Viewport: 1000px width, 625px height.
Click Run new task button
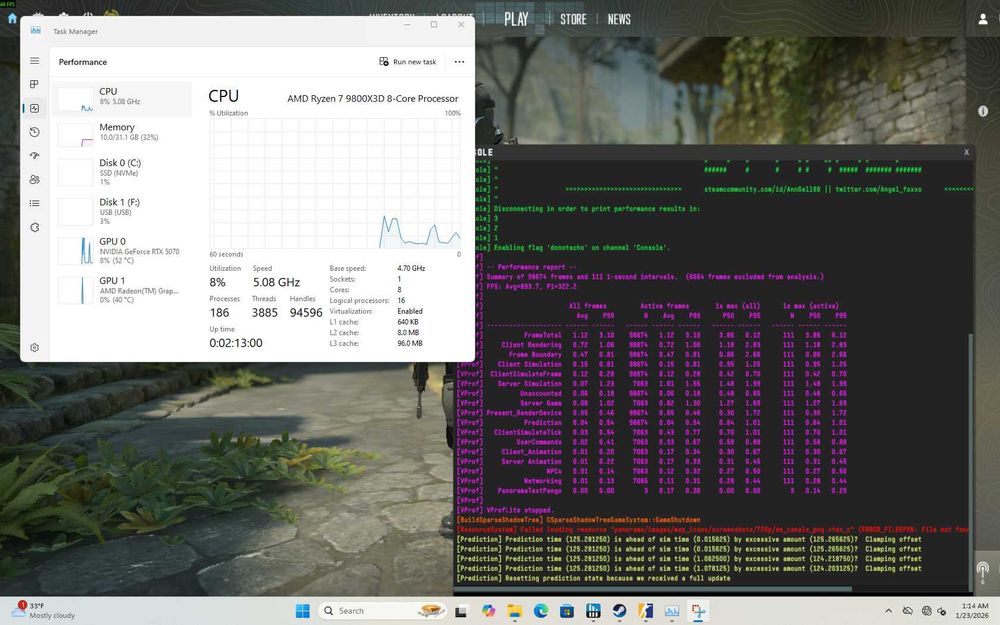point(408,62)
